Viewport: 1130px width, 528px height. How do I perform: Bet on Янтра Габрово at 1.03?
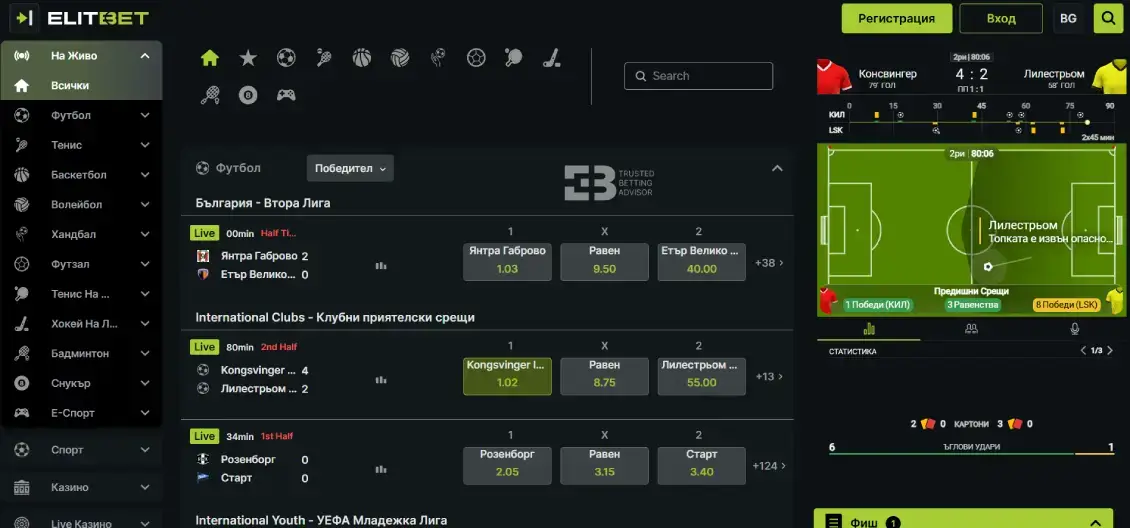pos(507,261)
